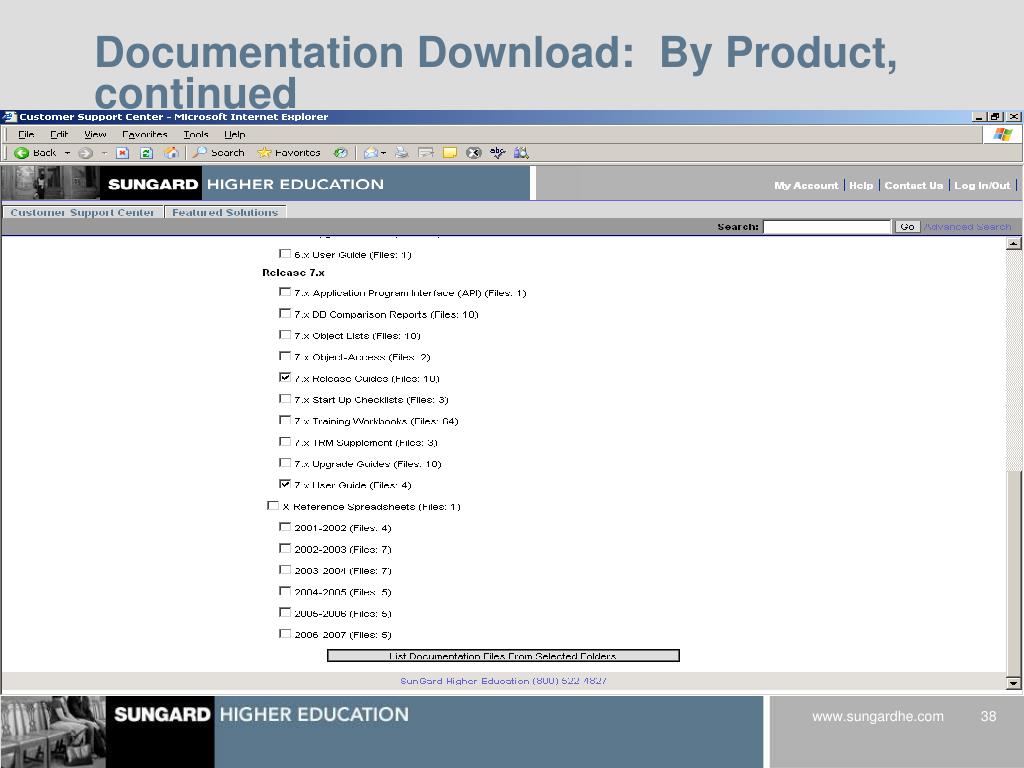Click the Go search button
1024x768 pixels.
coord(907,227)
